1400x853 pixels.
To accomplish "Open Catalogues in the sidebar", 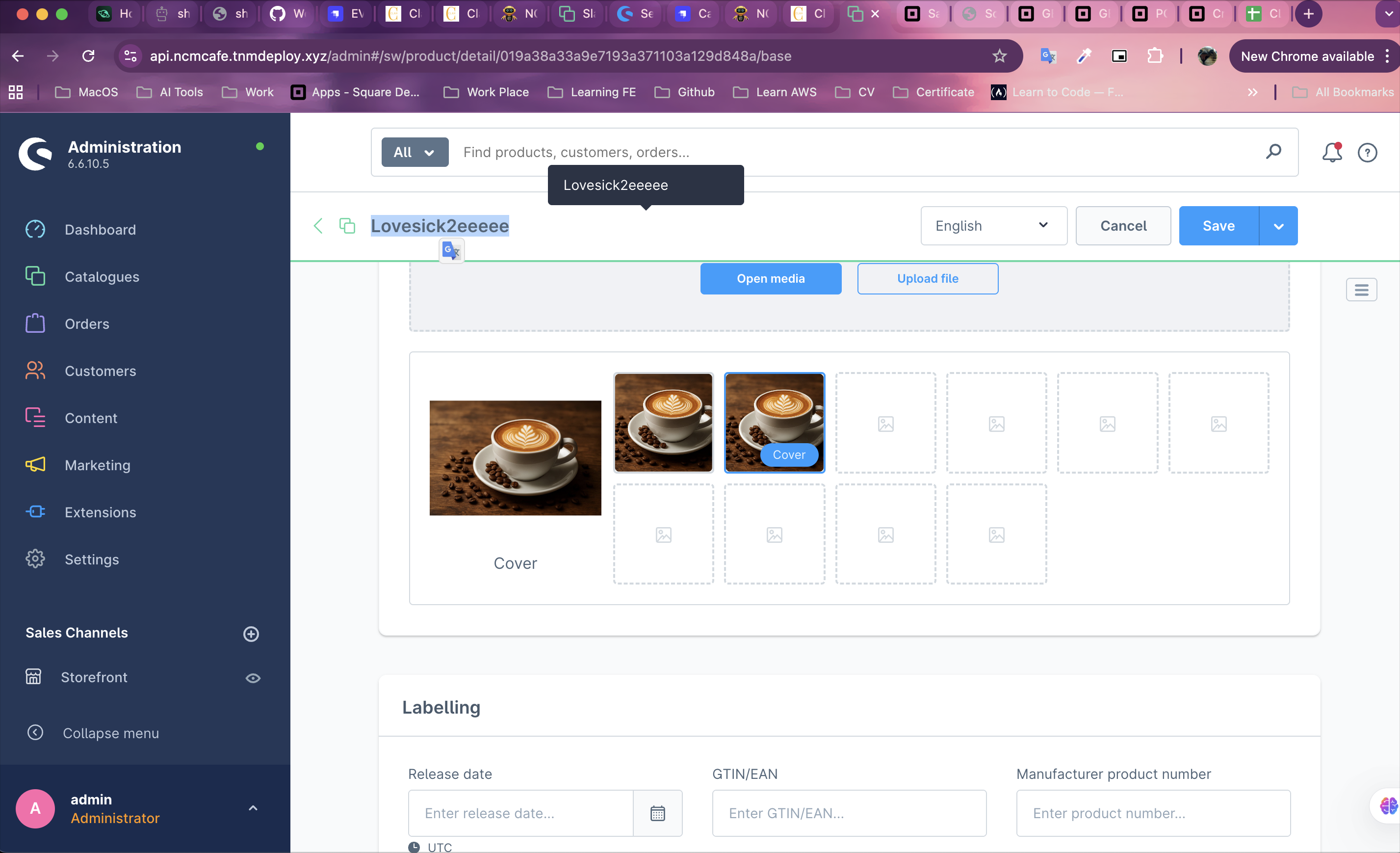I will [102, 277].
